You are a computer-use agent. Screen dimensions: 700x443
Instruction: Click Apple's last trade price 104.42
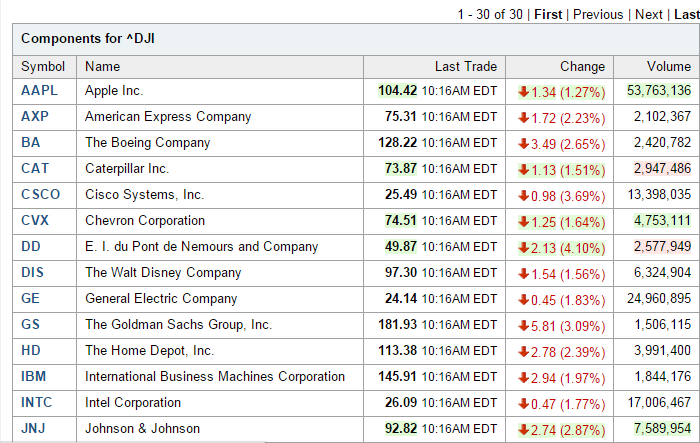click(x=397, y=91)
